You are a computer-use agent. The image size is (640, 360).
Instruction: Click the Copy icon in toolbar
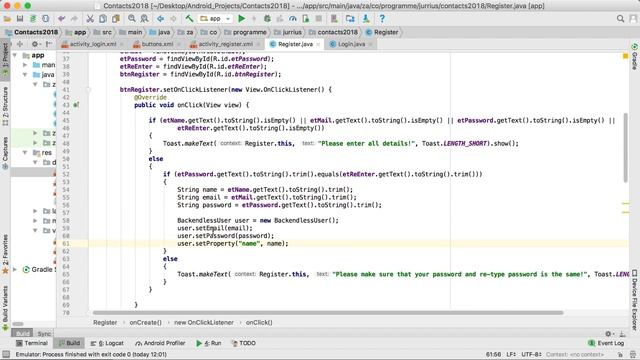click(x=103, y=19)
